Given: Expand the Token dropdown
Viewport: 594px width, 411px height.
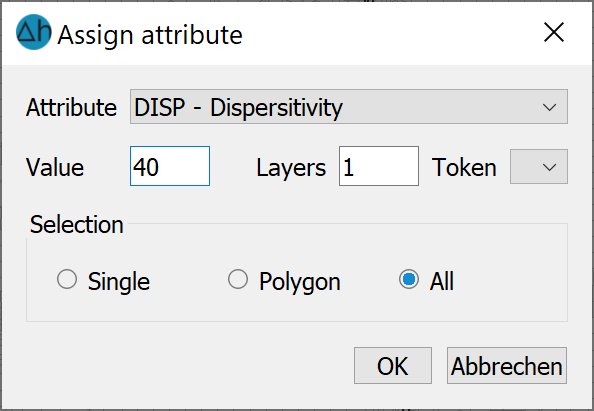Looking at the screenshot, I should pyautogui.click(x=539, y=167).
